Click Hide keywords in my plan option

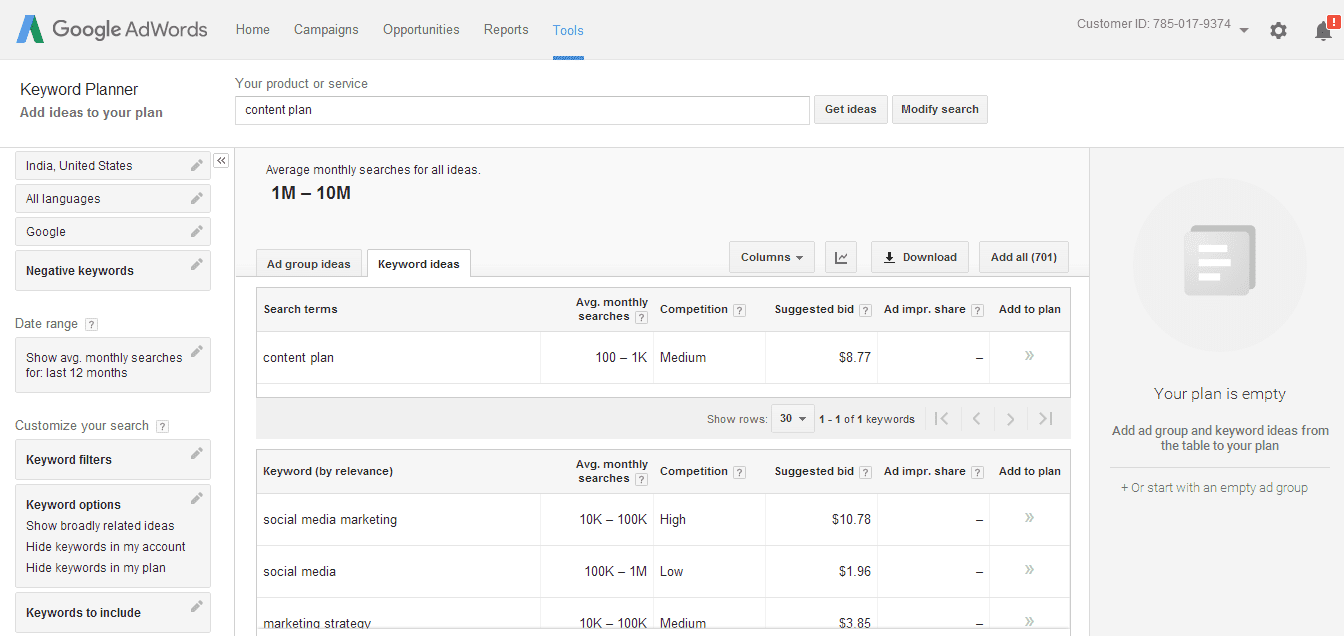click(x=96, y=568)
